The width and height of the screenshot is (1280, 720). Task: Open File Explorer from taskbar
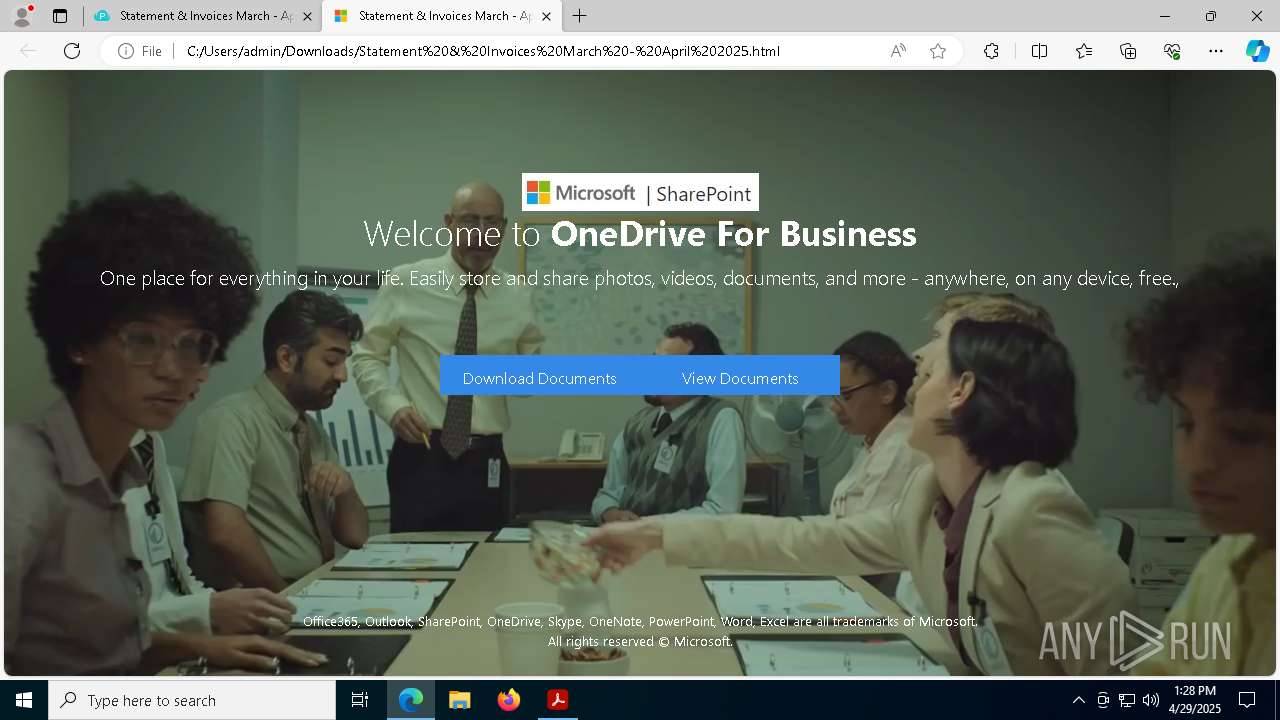tap(459, 700)
